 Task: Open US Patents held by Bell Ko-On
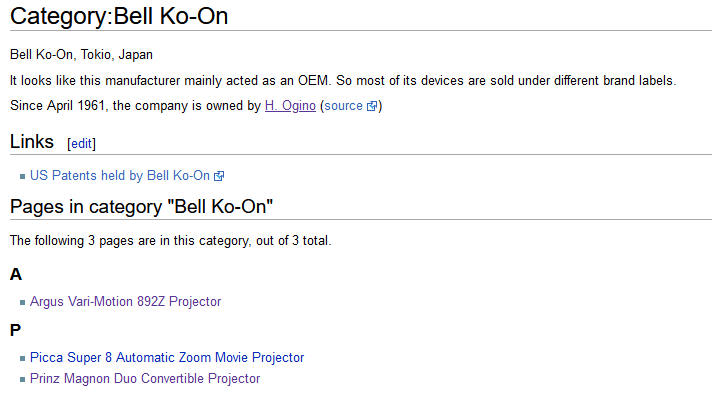click(120, 176)
